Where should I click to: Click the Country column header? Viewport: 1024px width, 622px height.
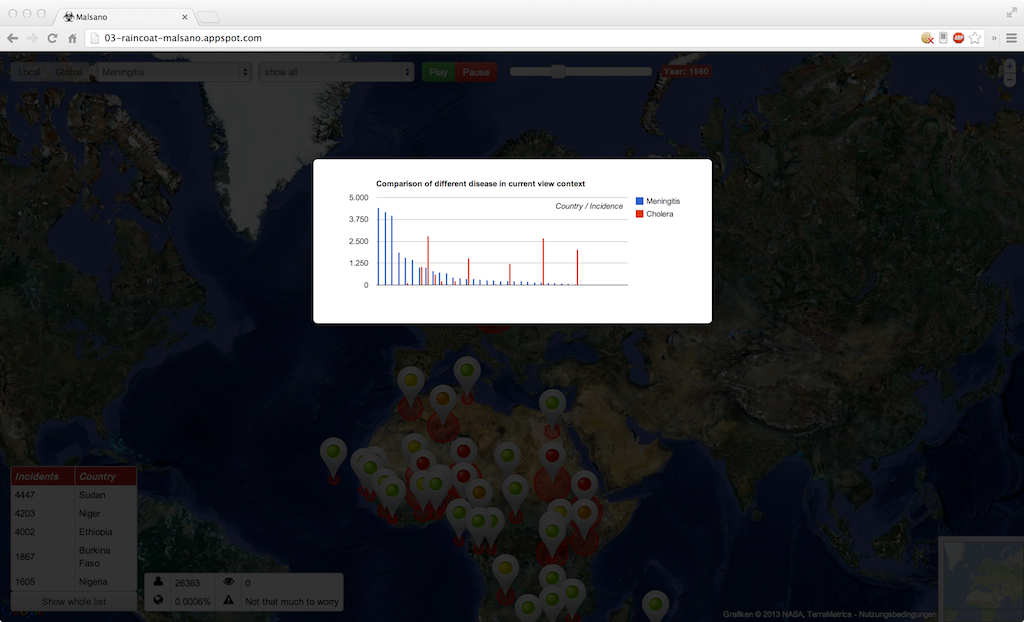pyautogui.click(x=106, y=476)
